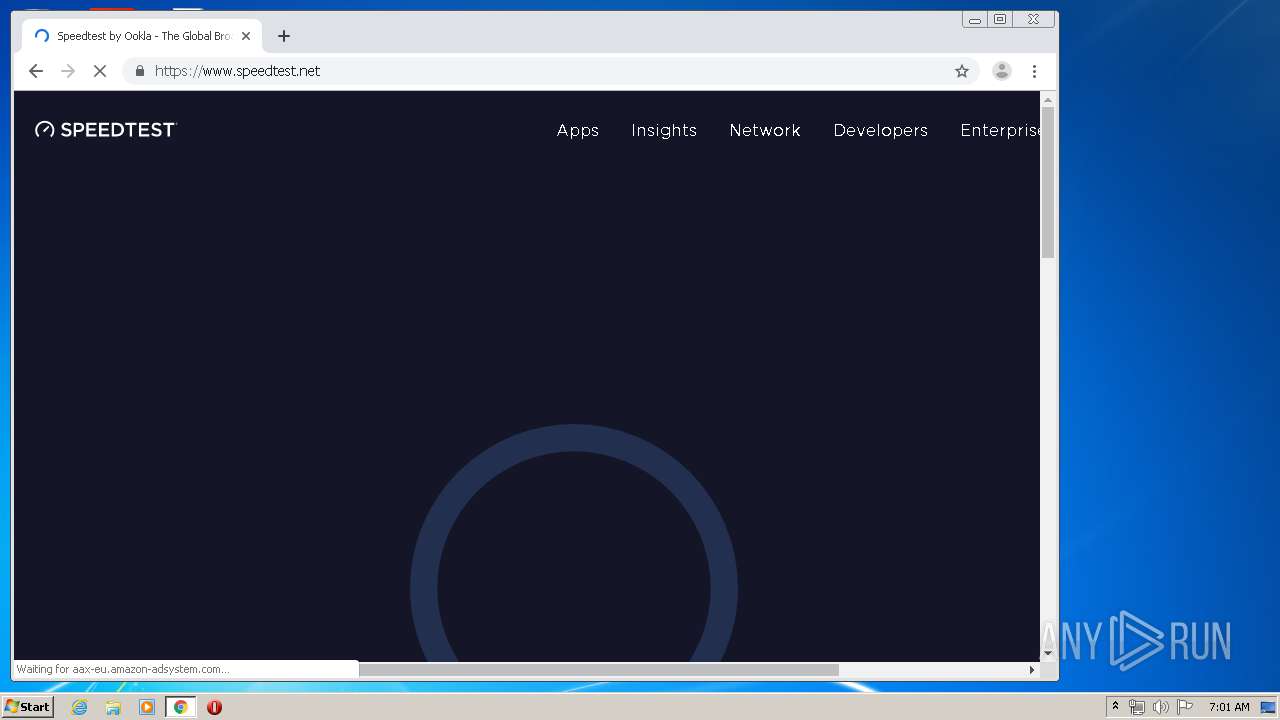Click the show desktop tray icon
This screenshot has width=1280, height=720.
[x=1269, y=707]
